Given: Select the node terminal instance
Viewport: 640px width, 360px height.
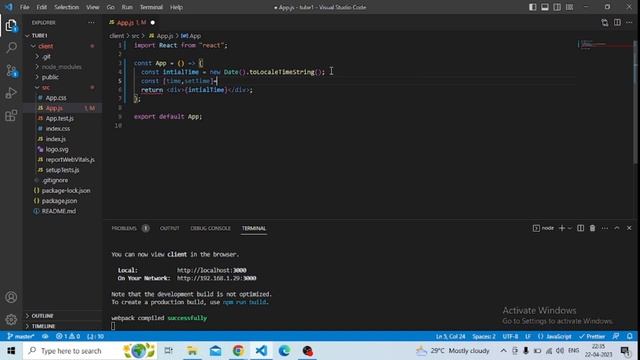Looking at the screenshot, I should 543,228.
